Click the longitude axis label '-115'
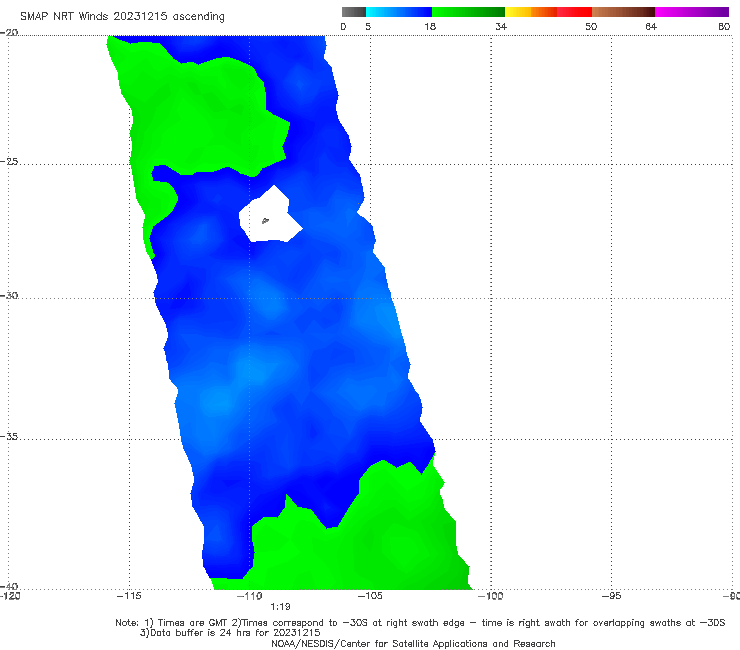 129,596
